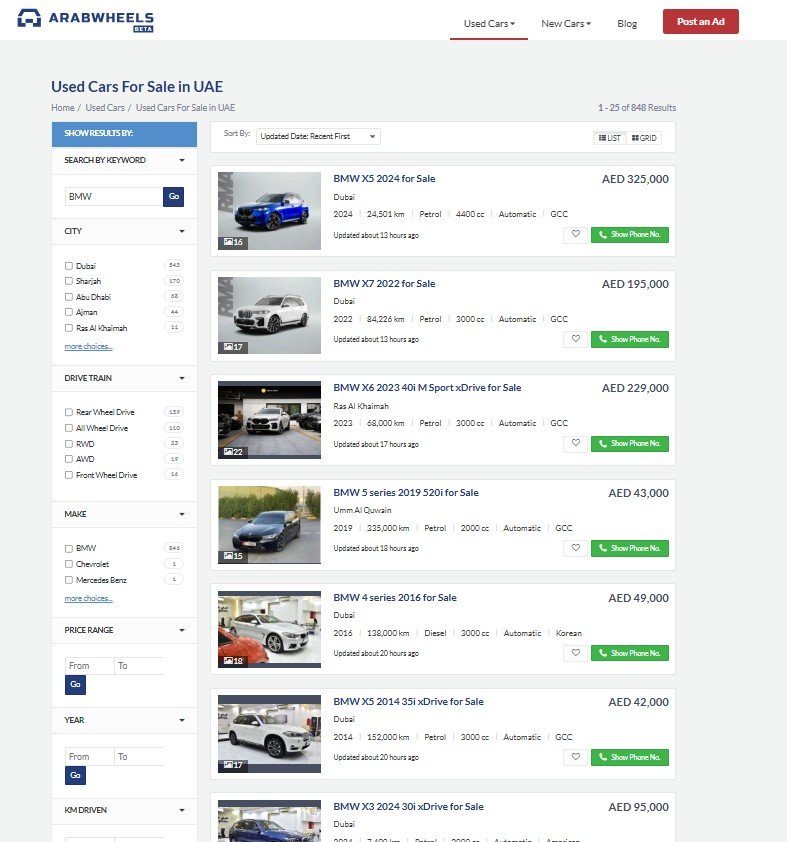Tick the Dubai city checkbox
The width and height of the screenshot is (787, 842).
click(x=69, y=266)
